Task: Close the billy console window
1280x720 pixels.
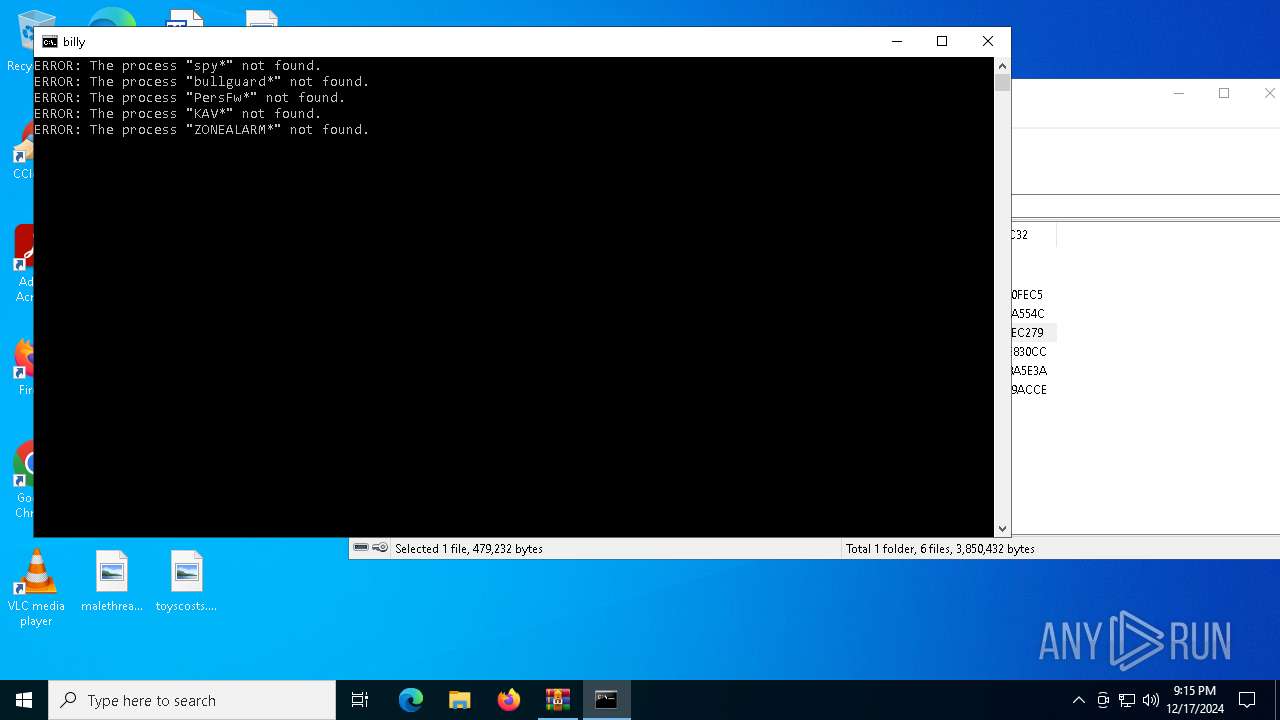Action: pos(988,41)
